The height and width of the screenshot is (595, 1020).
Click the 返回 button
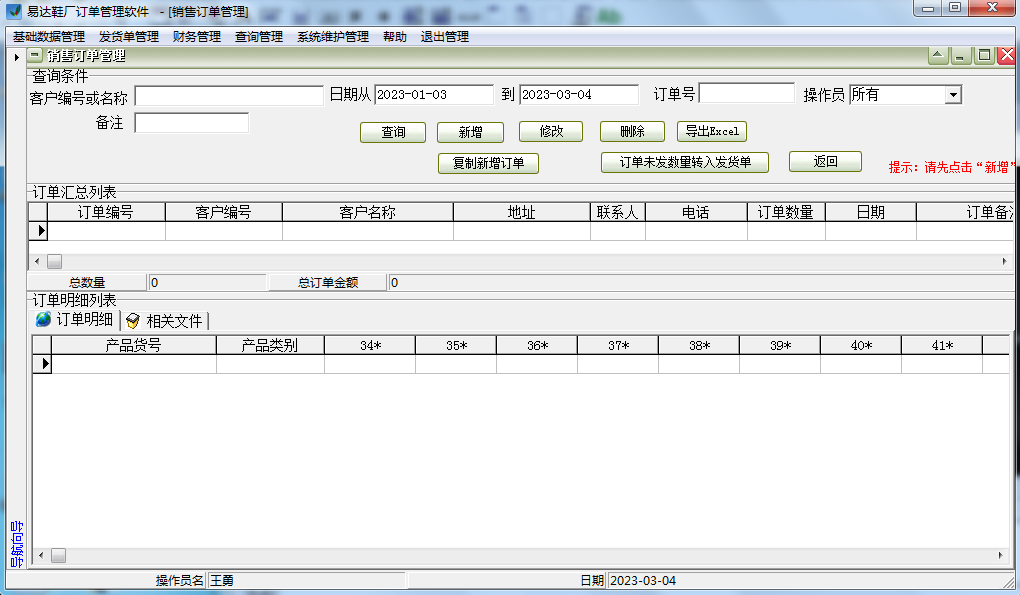(825, 161)
